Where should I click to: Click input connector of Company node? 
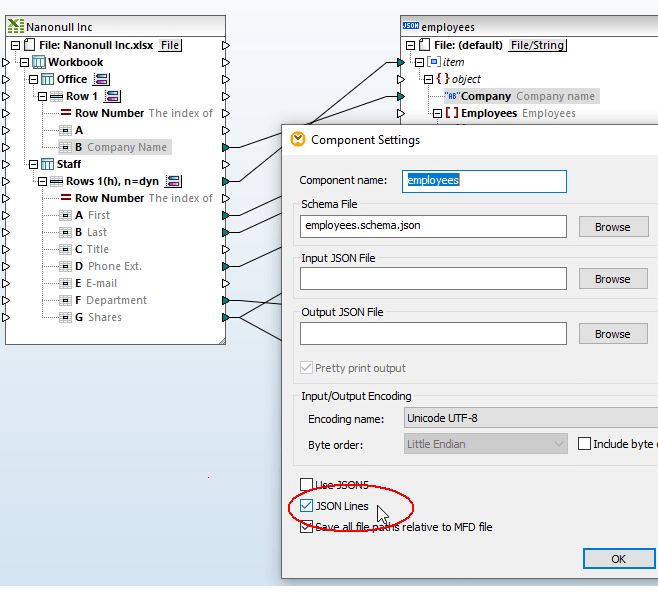click(x=400, y=96)
